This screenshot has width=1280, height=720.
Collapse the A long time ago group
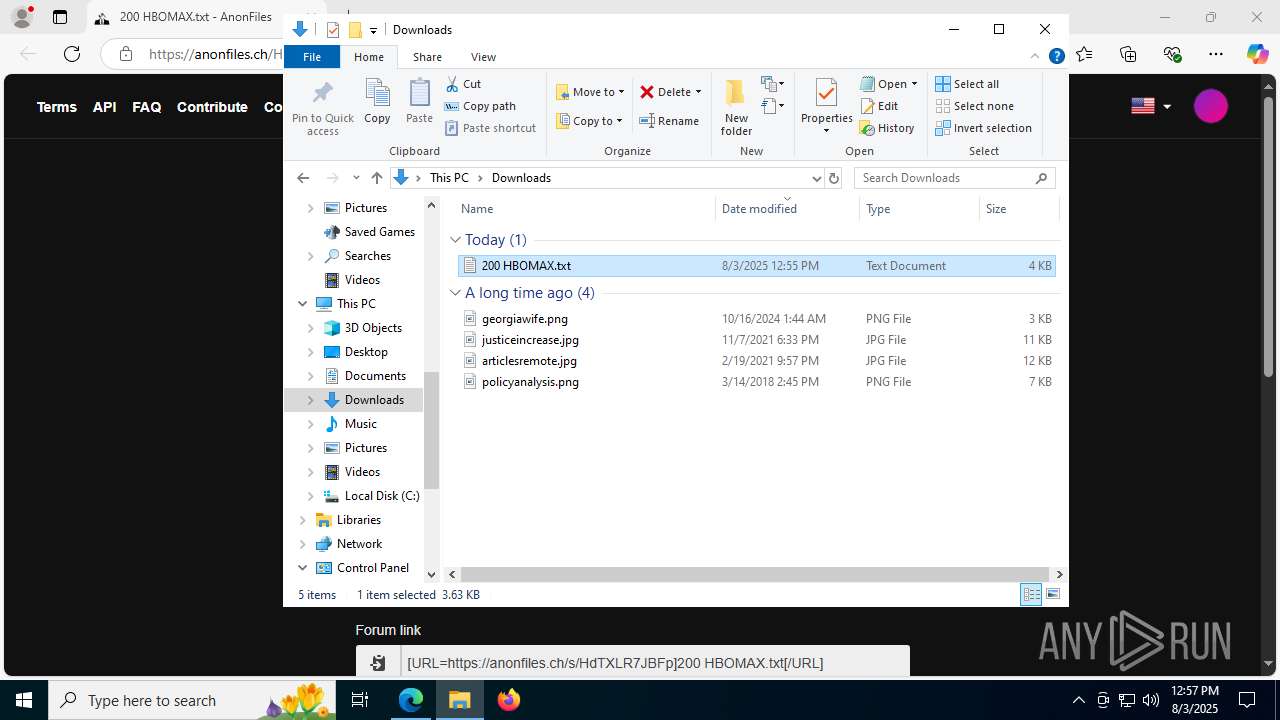tap(455, 293)
